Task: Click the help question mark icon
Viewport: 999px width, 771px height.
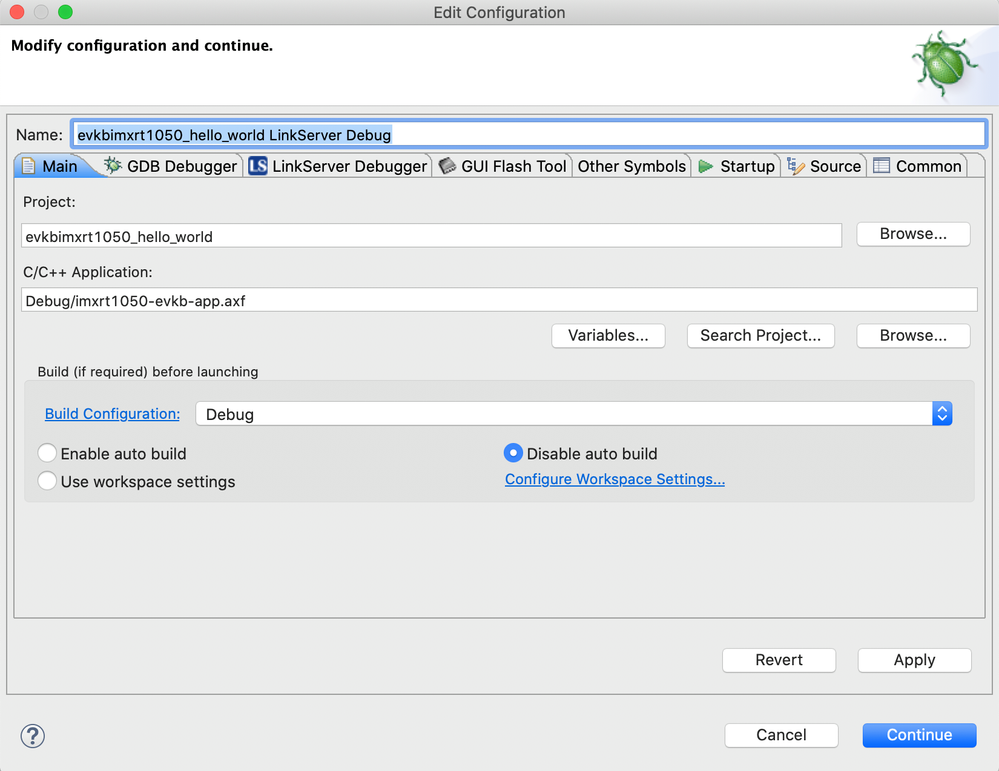Action: pos(33,735)
